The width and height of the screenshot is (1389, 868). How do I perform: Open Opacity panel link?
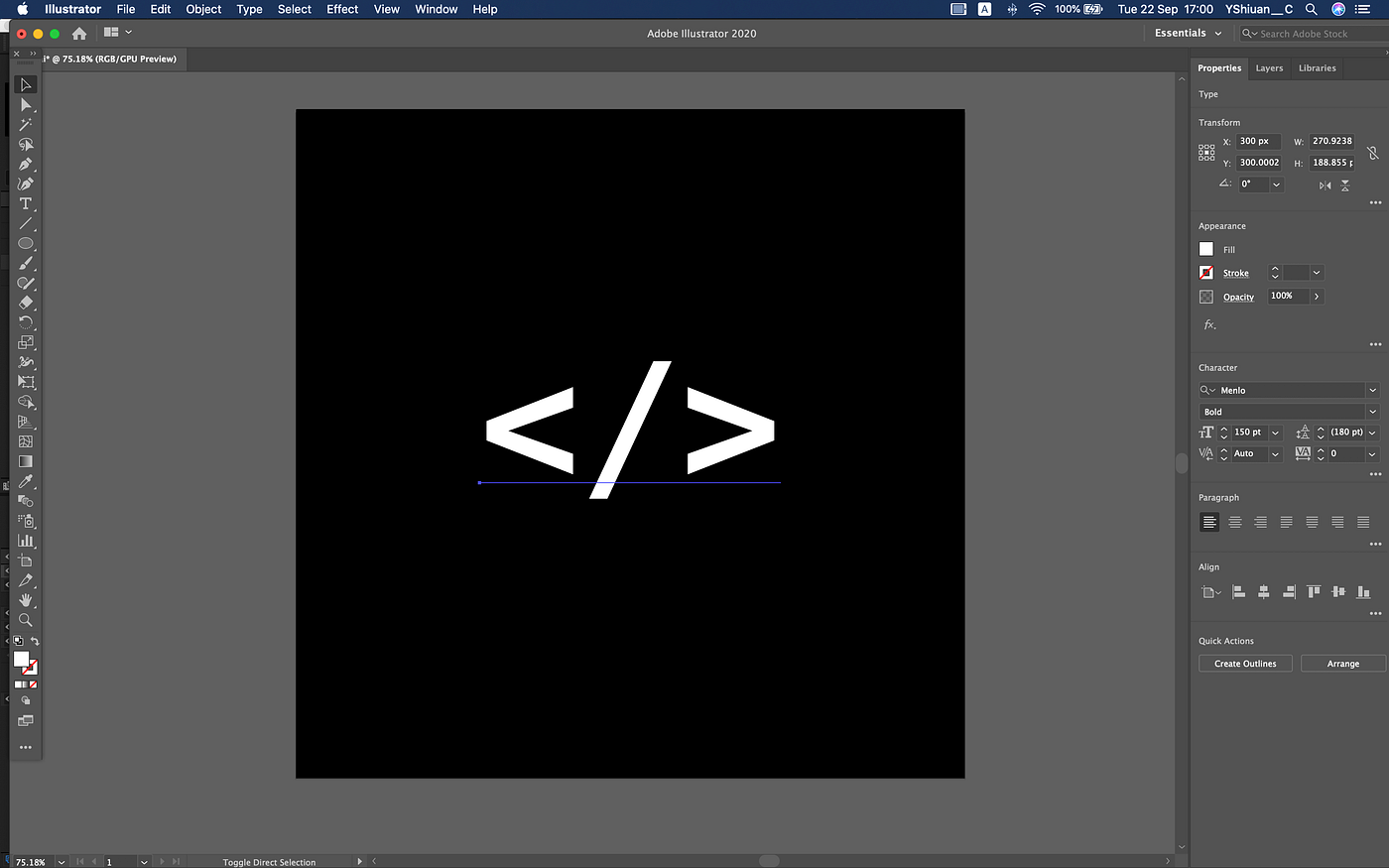pyautogui.click(x=1238, y=298)
